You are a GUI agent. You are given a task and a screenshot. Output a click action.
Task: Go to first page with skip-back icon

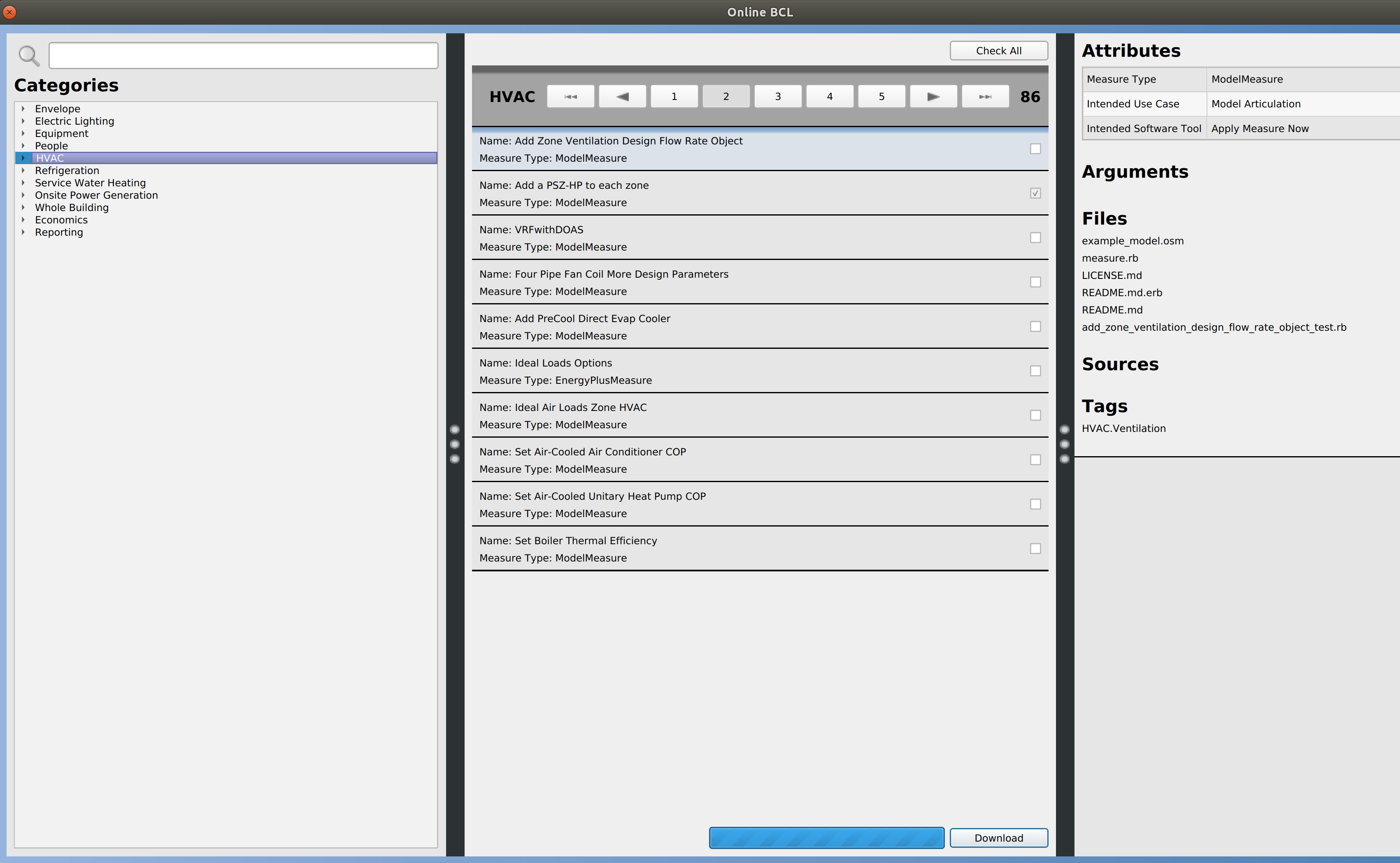click(570, 96)
